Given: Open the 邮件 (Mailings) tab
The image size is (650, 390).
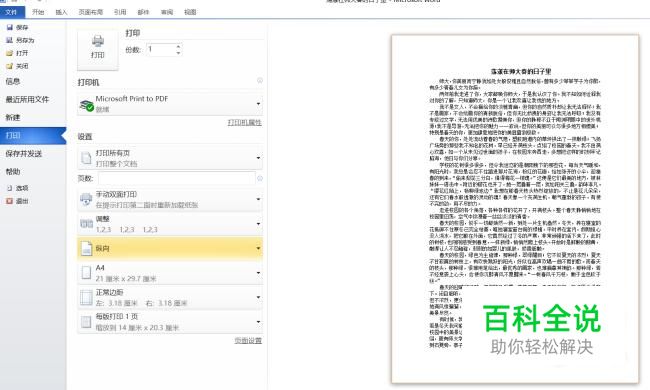Looking at the screenshot, I should [x=143, y=12].
